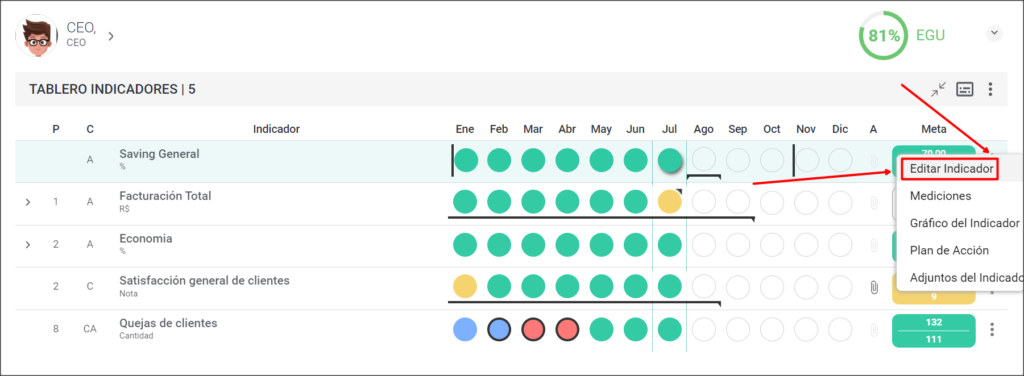Viewport: 1024px width, 376px height.
Task: Open Satisfacción general de clientes indicator
Action: point(204,281)
